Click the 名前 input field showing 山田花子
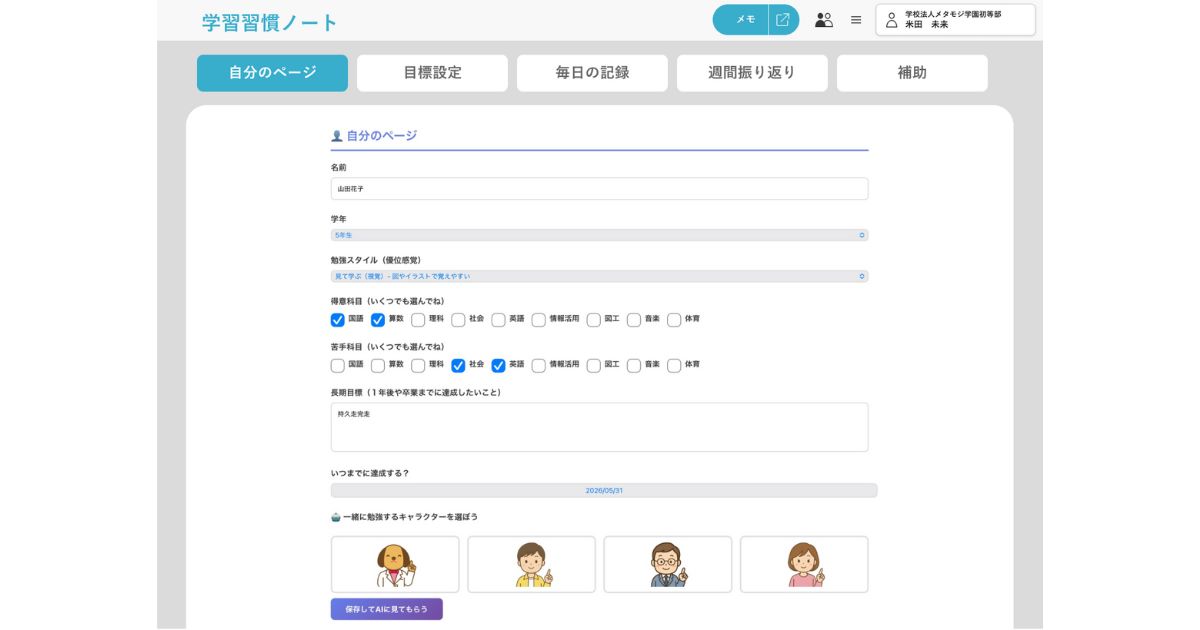The image size is (1200, 630). click(598, 188)
